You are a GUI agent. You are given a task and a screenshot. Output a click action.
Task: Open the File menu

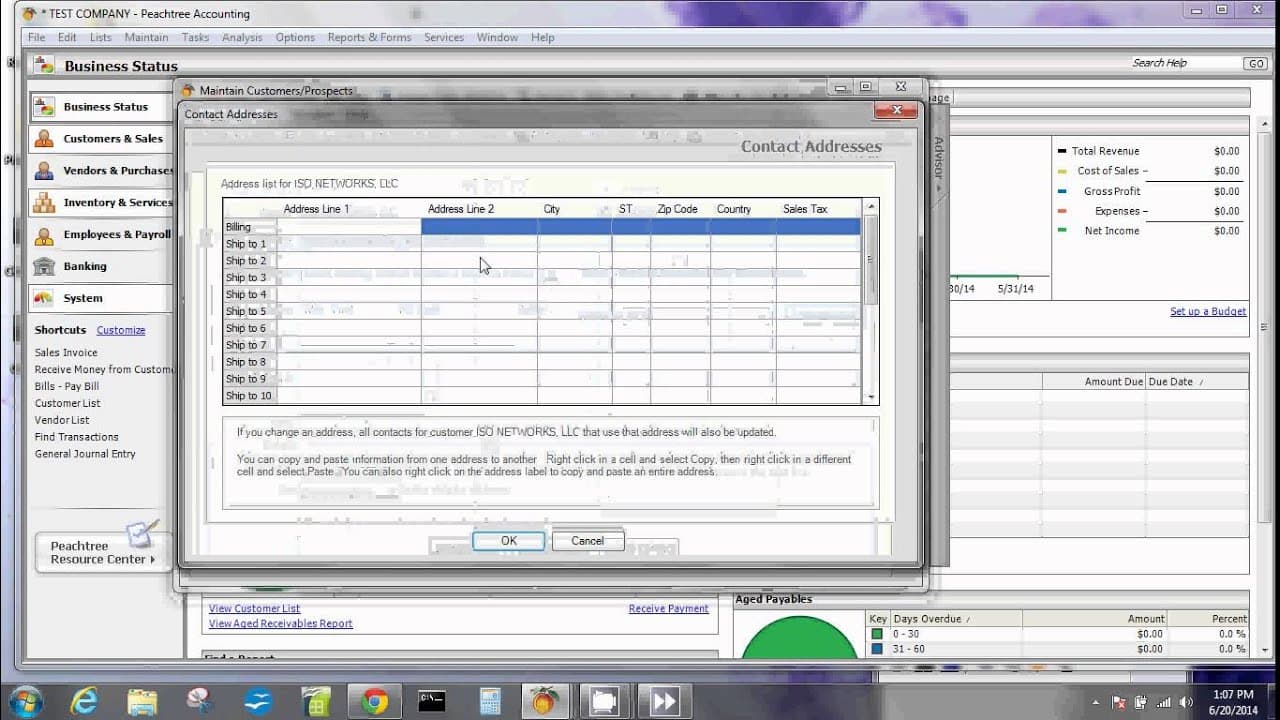point(37,37)
